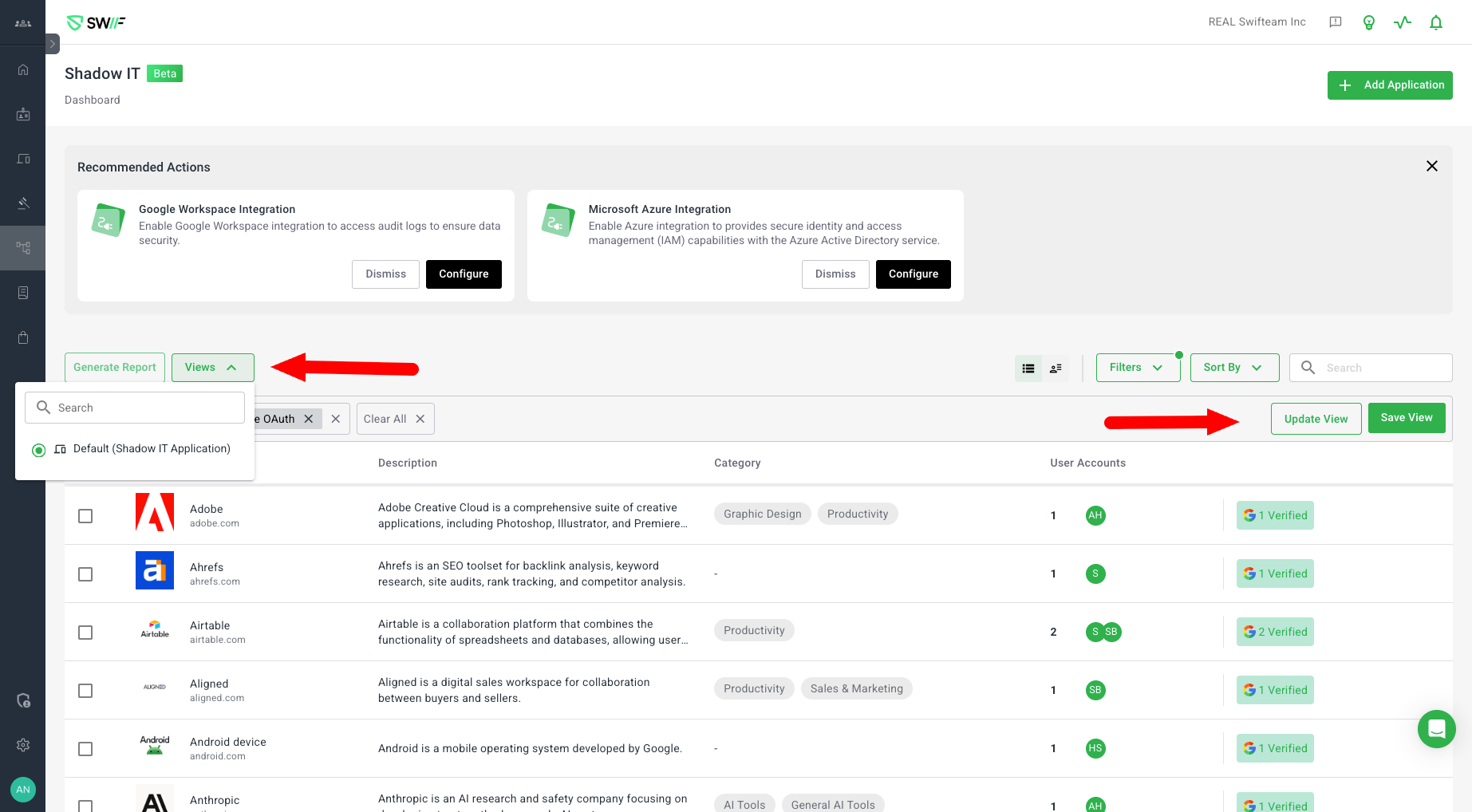
Task: Dismiss the Microsoft Azure Integration card
Action: [x=835, y=274]
